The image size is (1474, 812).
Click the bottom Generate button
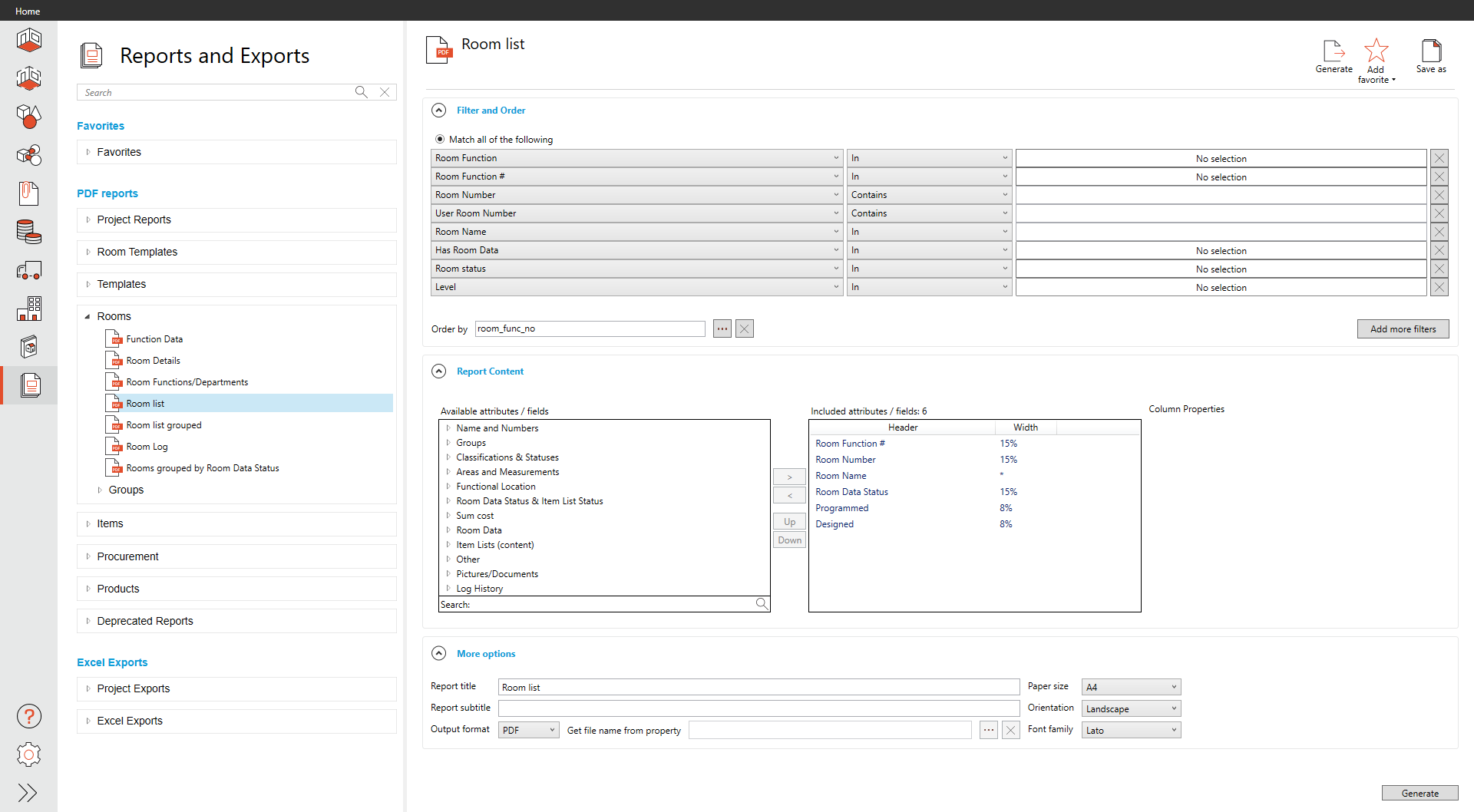(1419, 793)
